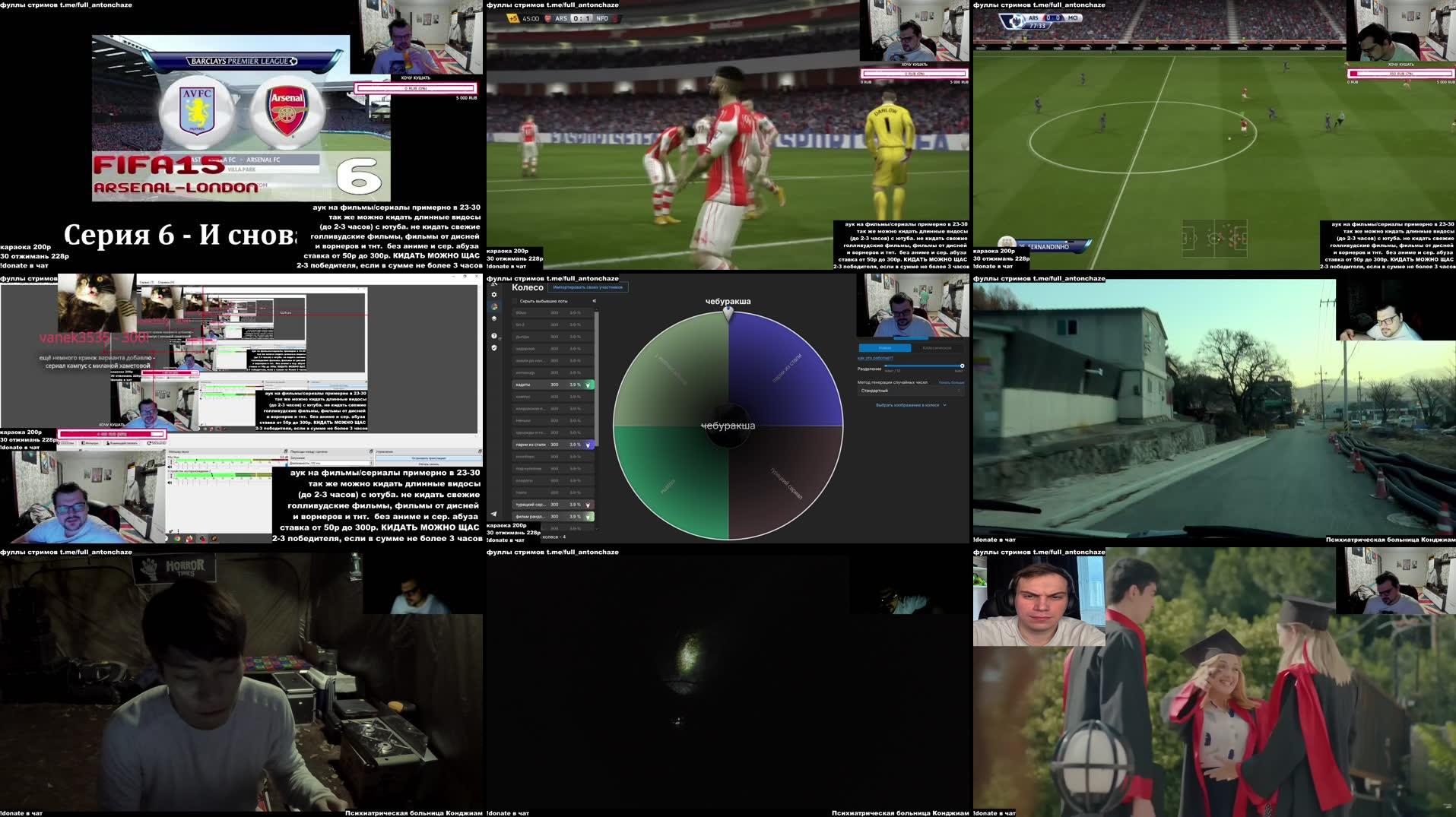Image resolution: width=1456 pixels, height=817 pixels.
Task: Toggle visibility of the парни из стали lot
Action: (x=588, y=444)
